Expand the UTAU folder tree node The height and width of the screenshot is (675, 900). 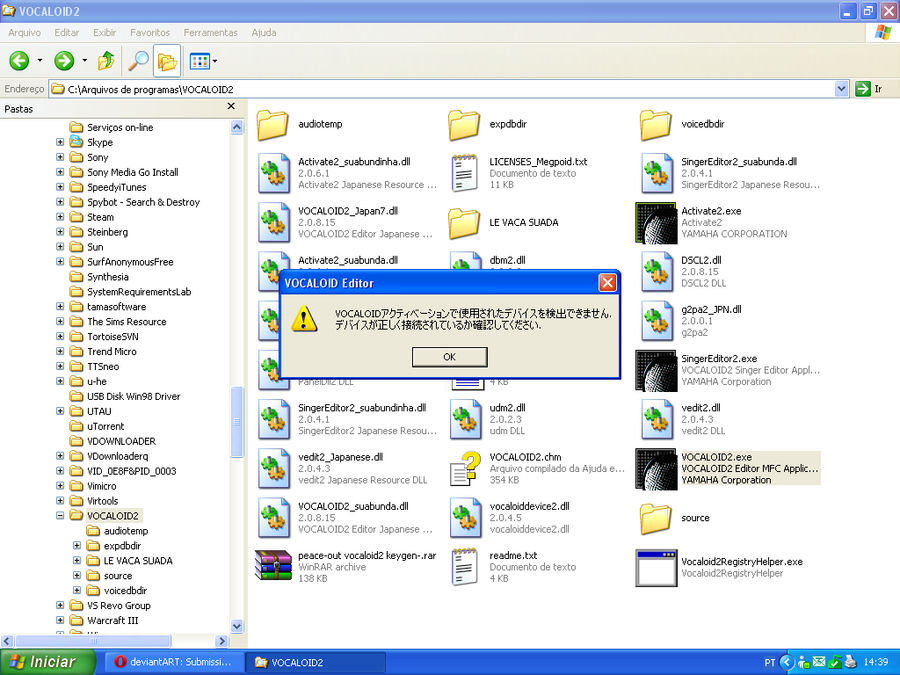click(x=60, y=411)
